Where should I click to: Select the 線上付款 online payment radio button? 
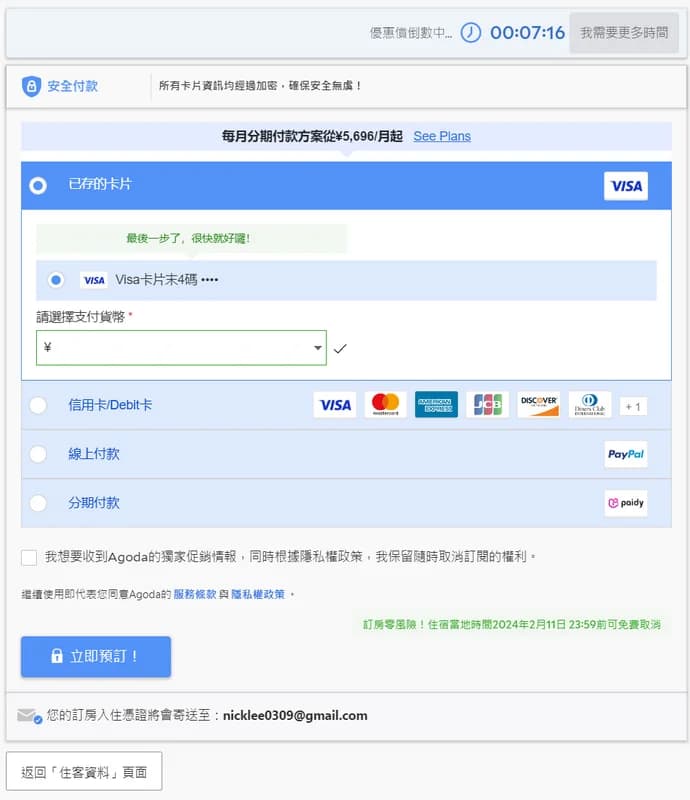pos(38,454)
